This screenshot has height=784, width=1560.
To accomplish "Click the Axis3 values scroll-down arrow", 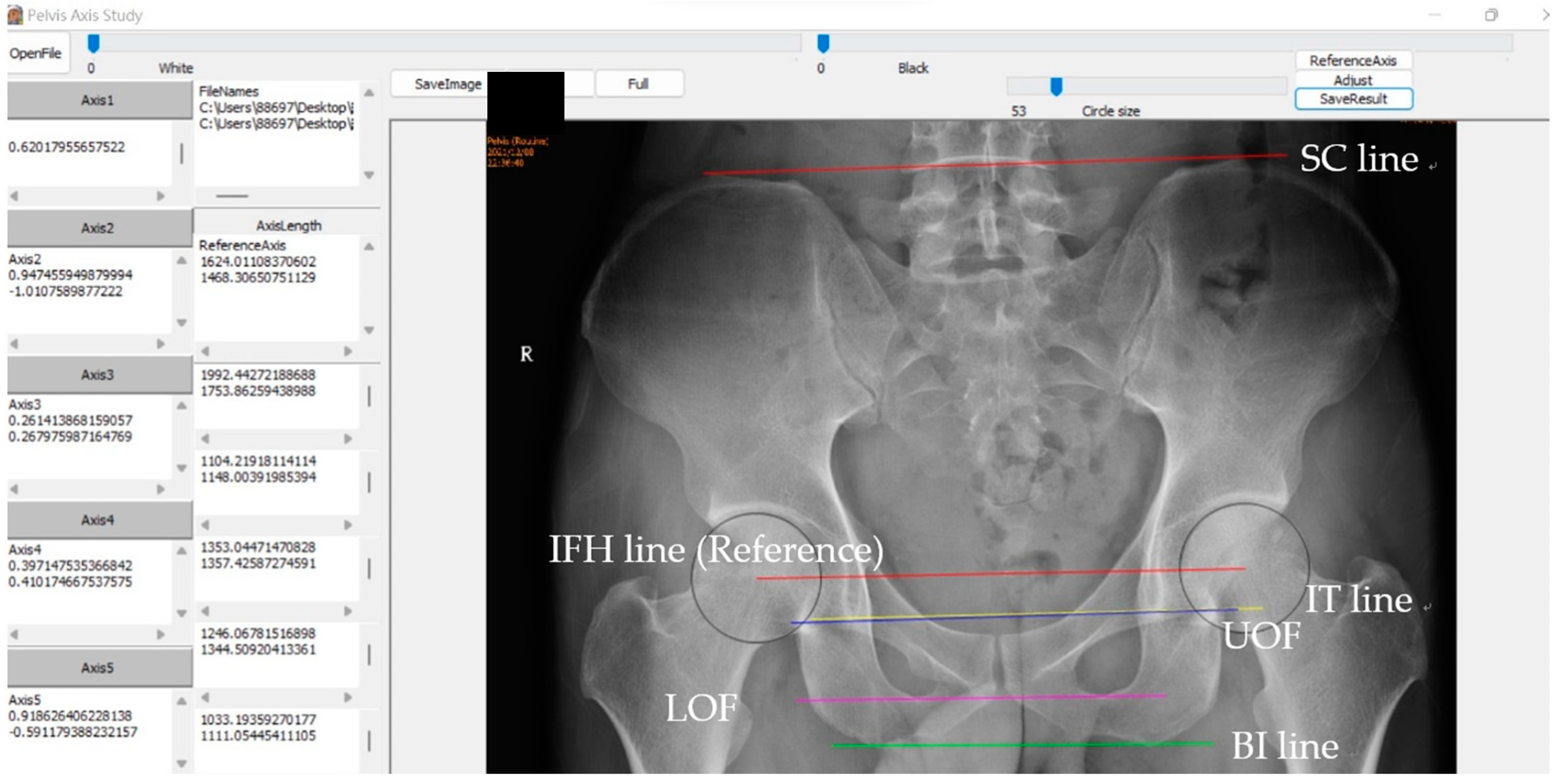I will click(181, 468).
